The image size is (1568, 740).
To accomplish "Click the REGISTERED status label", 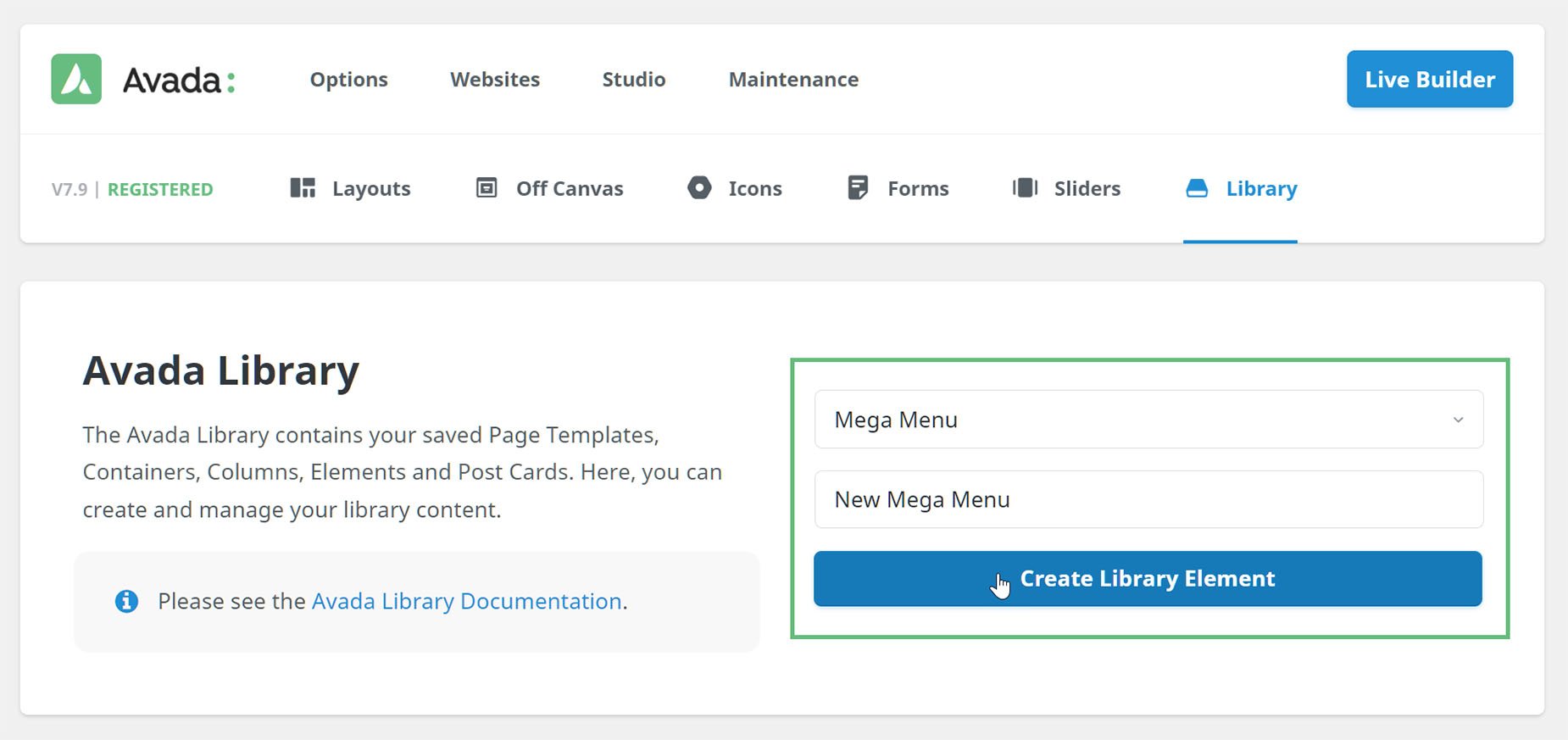I will point(160,189).
